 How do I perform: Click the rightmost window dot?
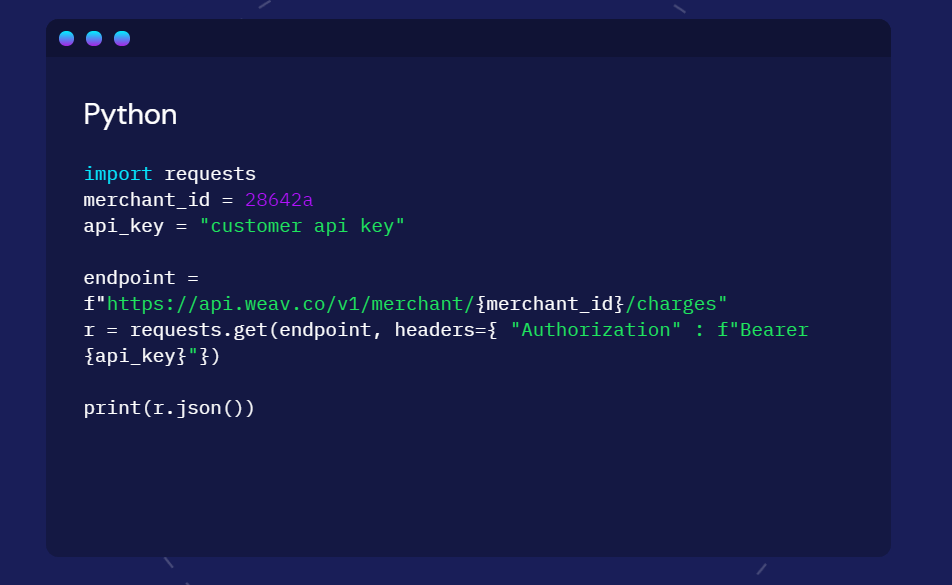pos(122,39)
